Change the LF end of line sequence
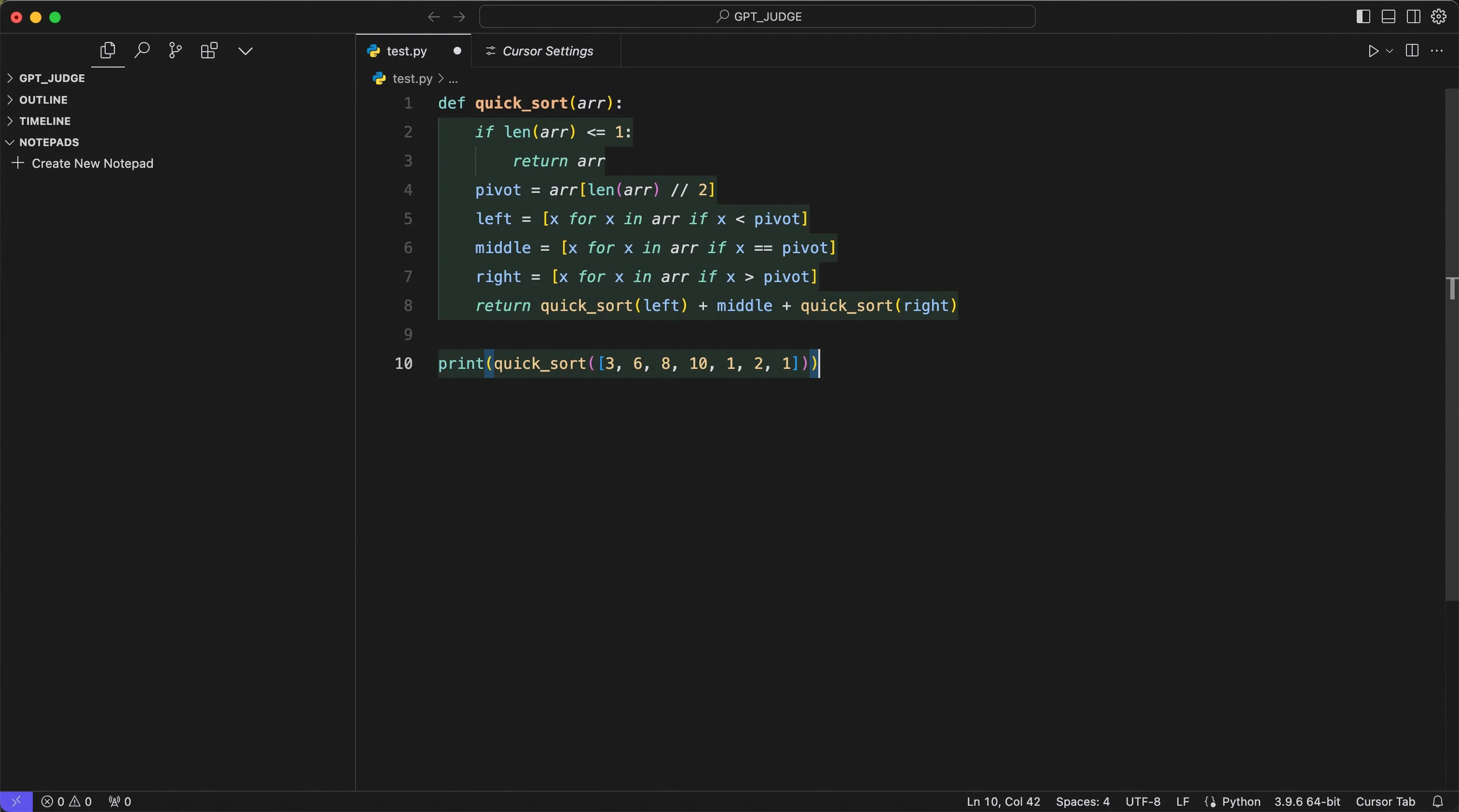 [1182, 801]
